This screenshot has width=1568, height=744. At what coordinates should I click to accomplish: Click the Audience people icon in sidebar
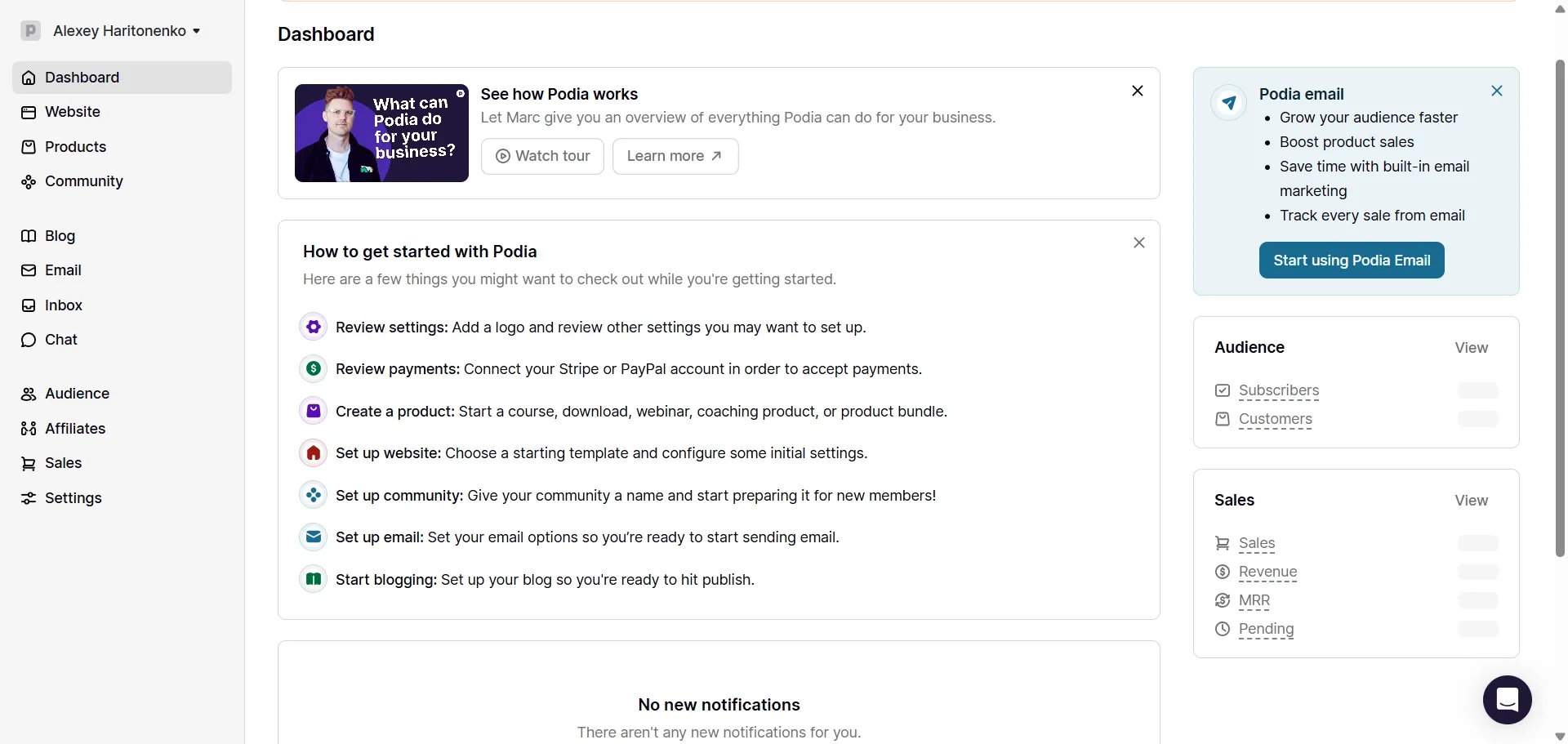pyautogui.click(x=29, y=394)
